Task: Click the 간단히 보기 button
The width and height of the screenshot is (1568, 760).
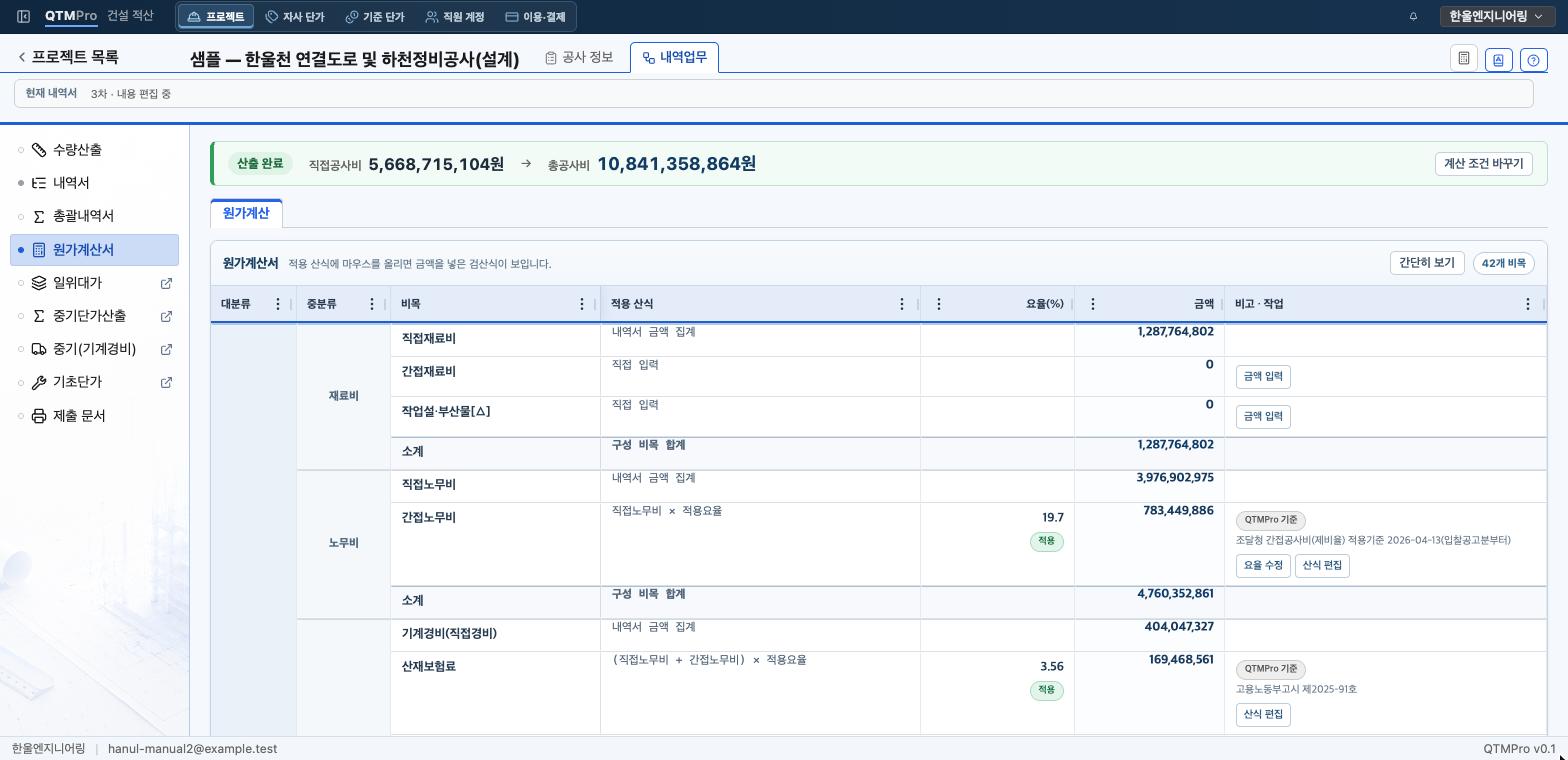Action: [1427, 263]
